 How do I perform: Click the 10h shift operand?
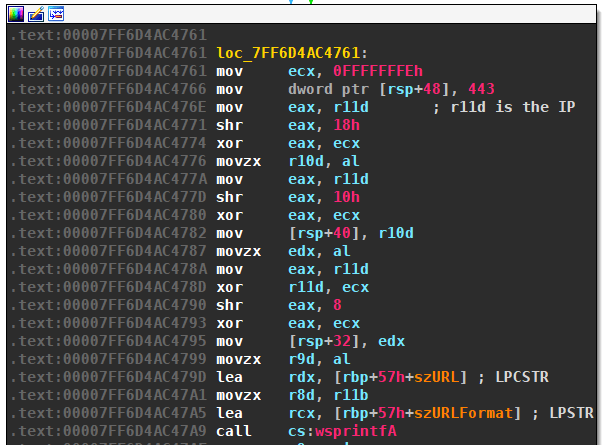coord(346,197)
